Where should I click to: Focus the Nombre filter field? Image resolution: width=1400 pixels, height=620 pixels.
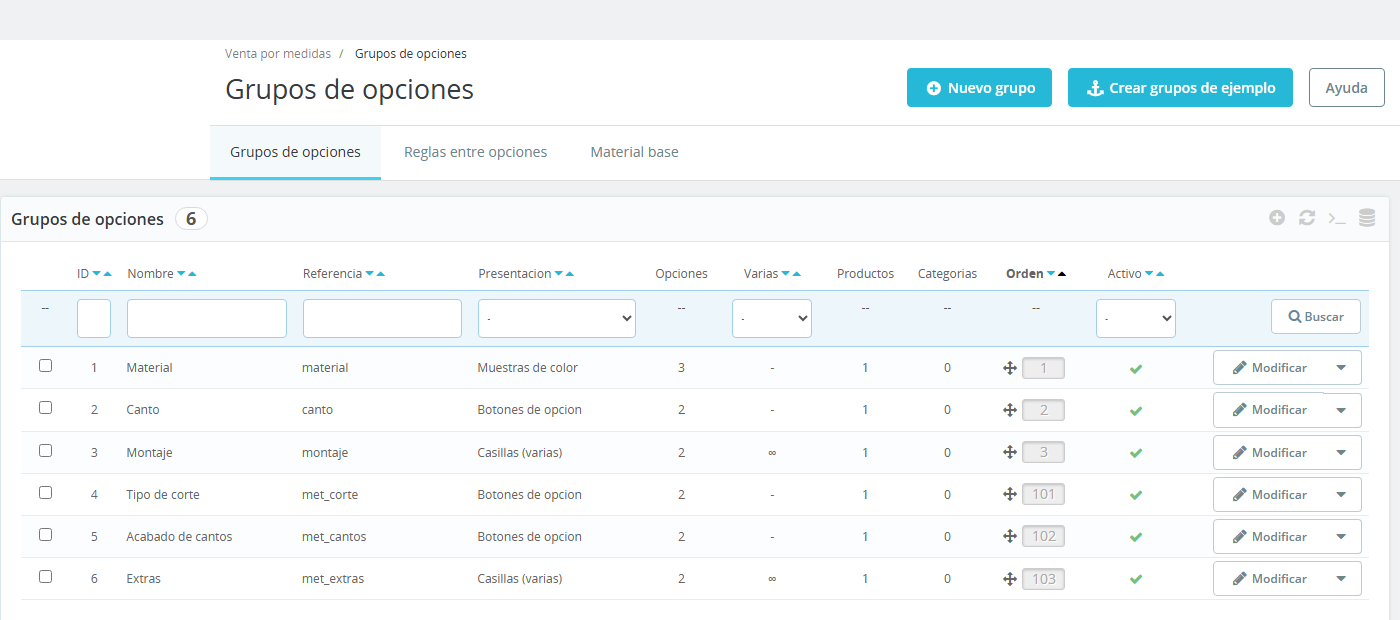207,318
